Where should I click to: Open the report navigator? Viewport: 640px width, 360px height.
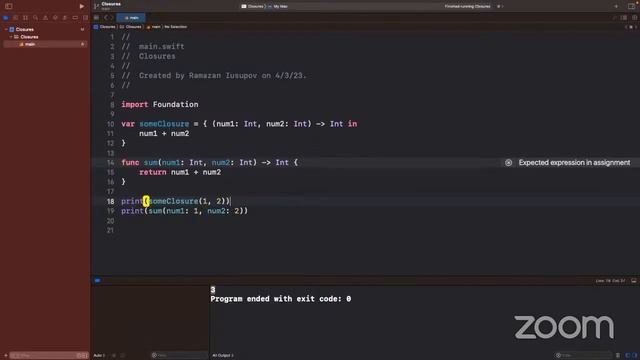[85, 18]
